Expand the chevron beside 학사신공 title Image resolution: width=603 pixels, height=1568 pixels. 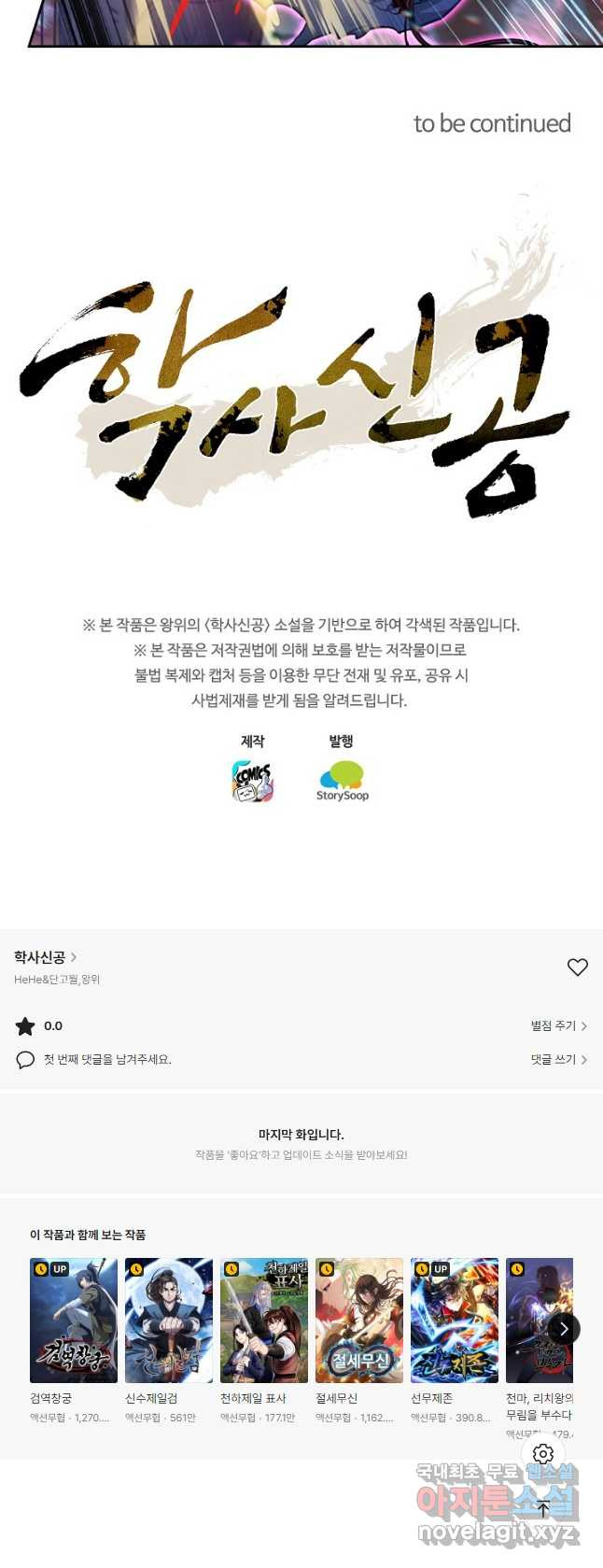tap(74, 957)
